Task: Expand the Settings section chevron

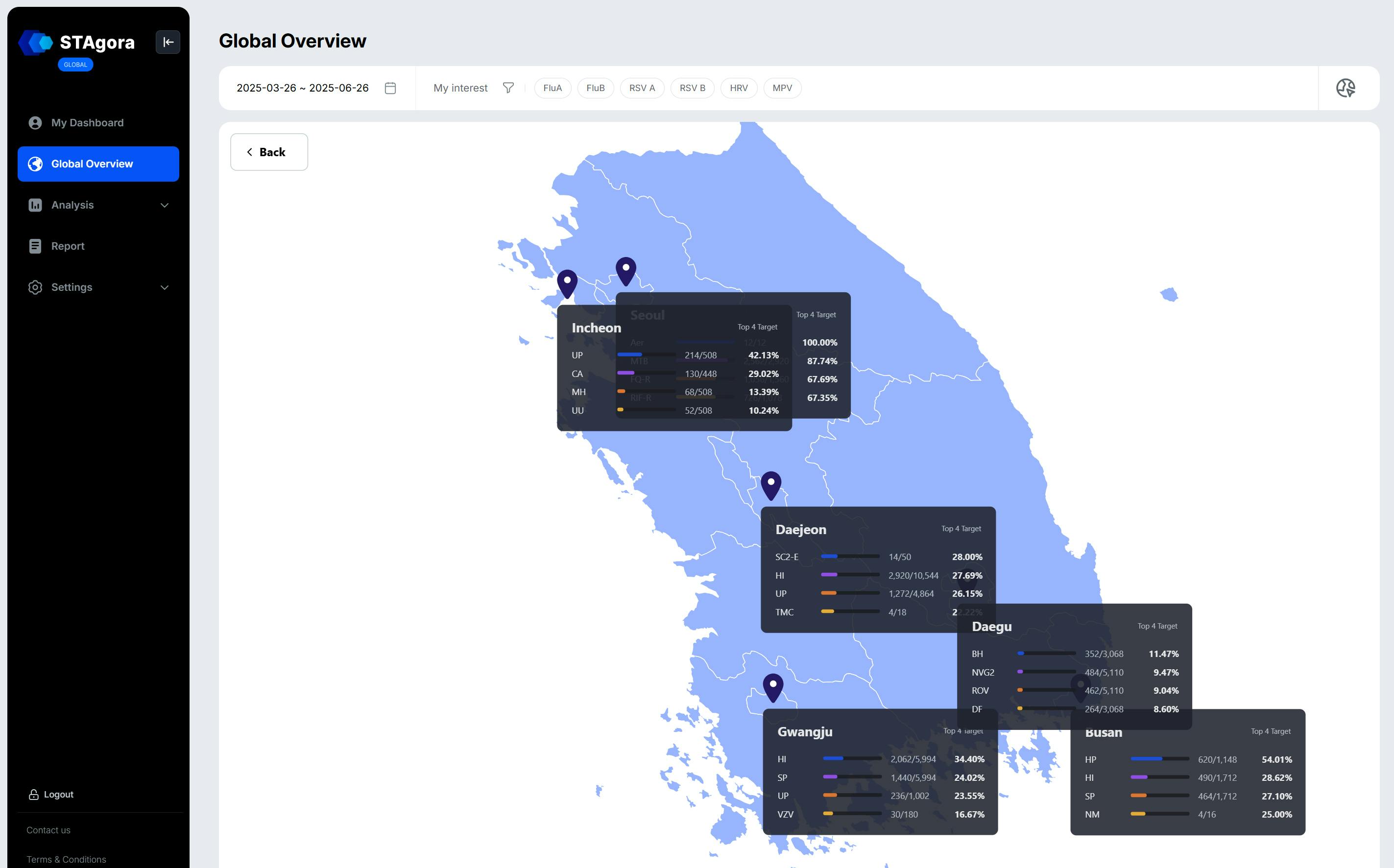Action: (165, 287)
